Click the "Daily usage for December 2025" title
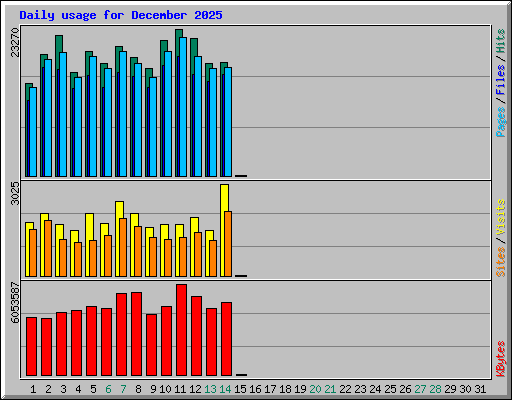Image resolution: width=512 pixels, height=400 pixels. 121,15
